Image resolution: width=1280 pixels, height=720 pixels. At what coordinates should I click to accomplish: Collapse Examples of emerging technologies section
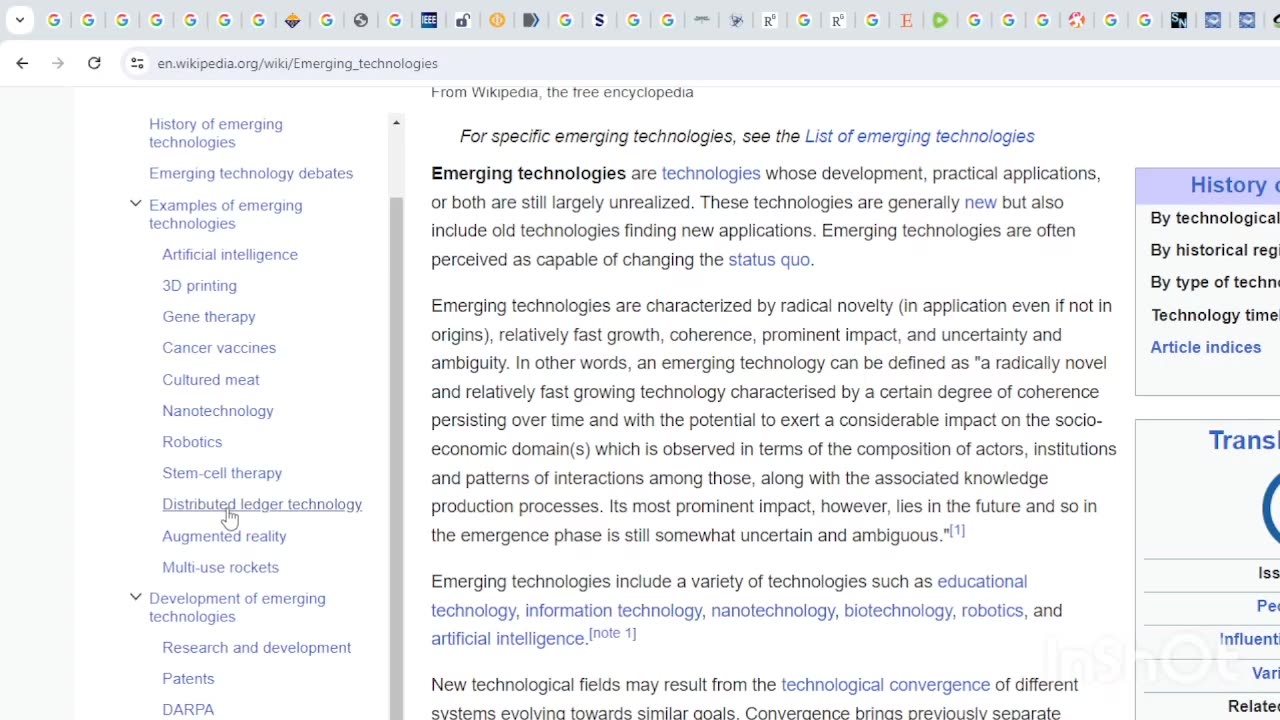[136, 204]
